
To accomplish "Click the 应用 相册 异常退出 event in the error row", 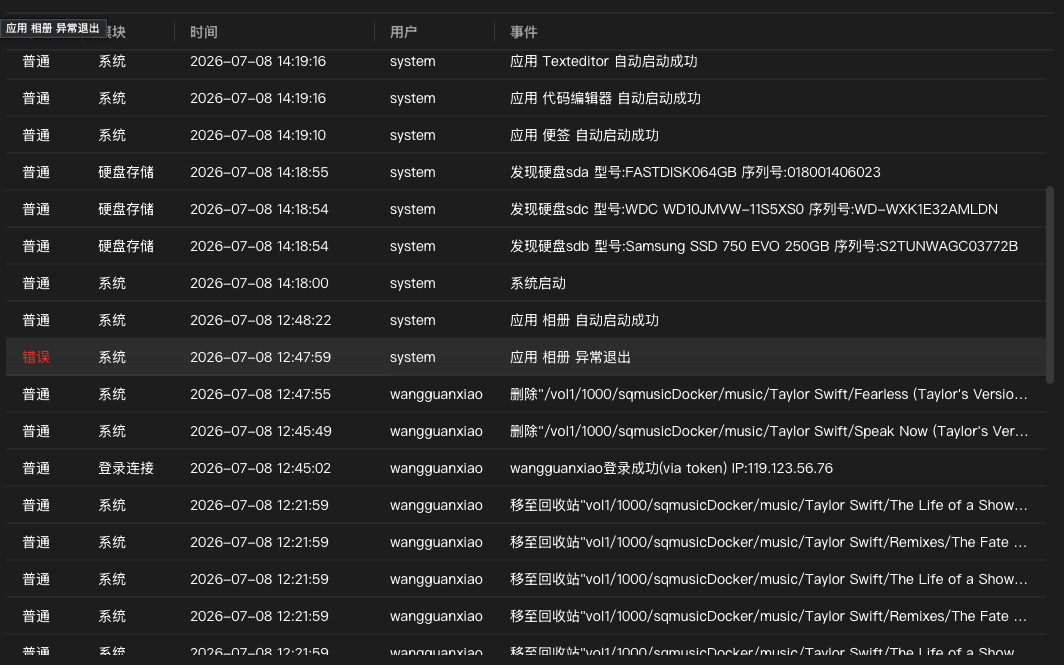I will tap(570, 357).
